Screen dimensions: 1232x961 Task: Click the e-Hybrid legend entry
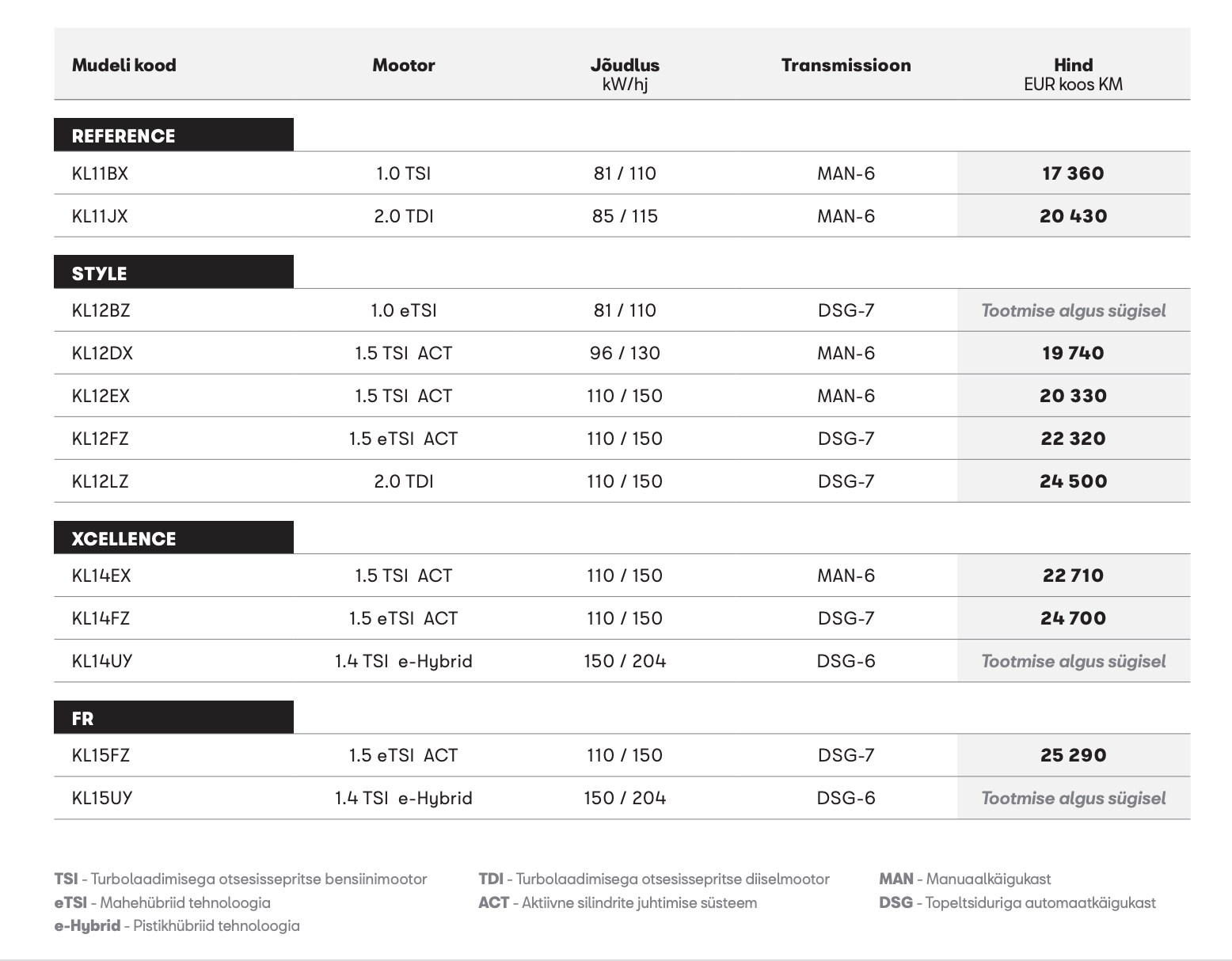(177, 925)
